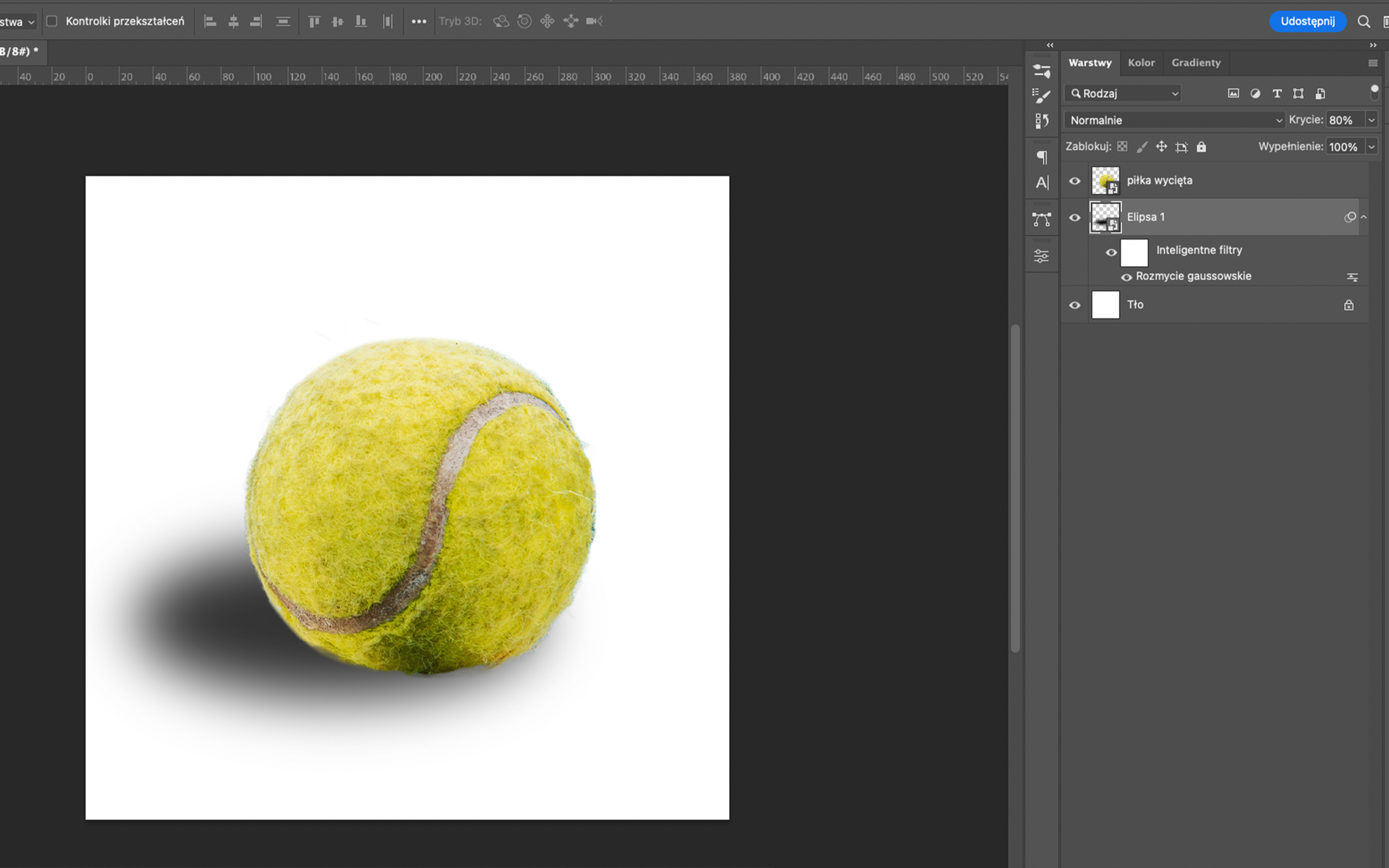Align horizontal centers icon

(233, 22)
